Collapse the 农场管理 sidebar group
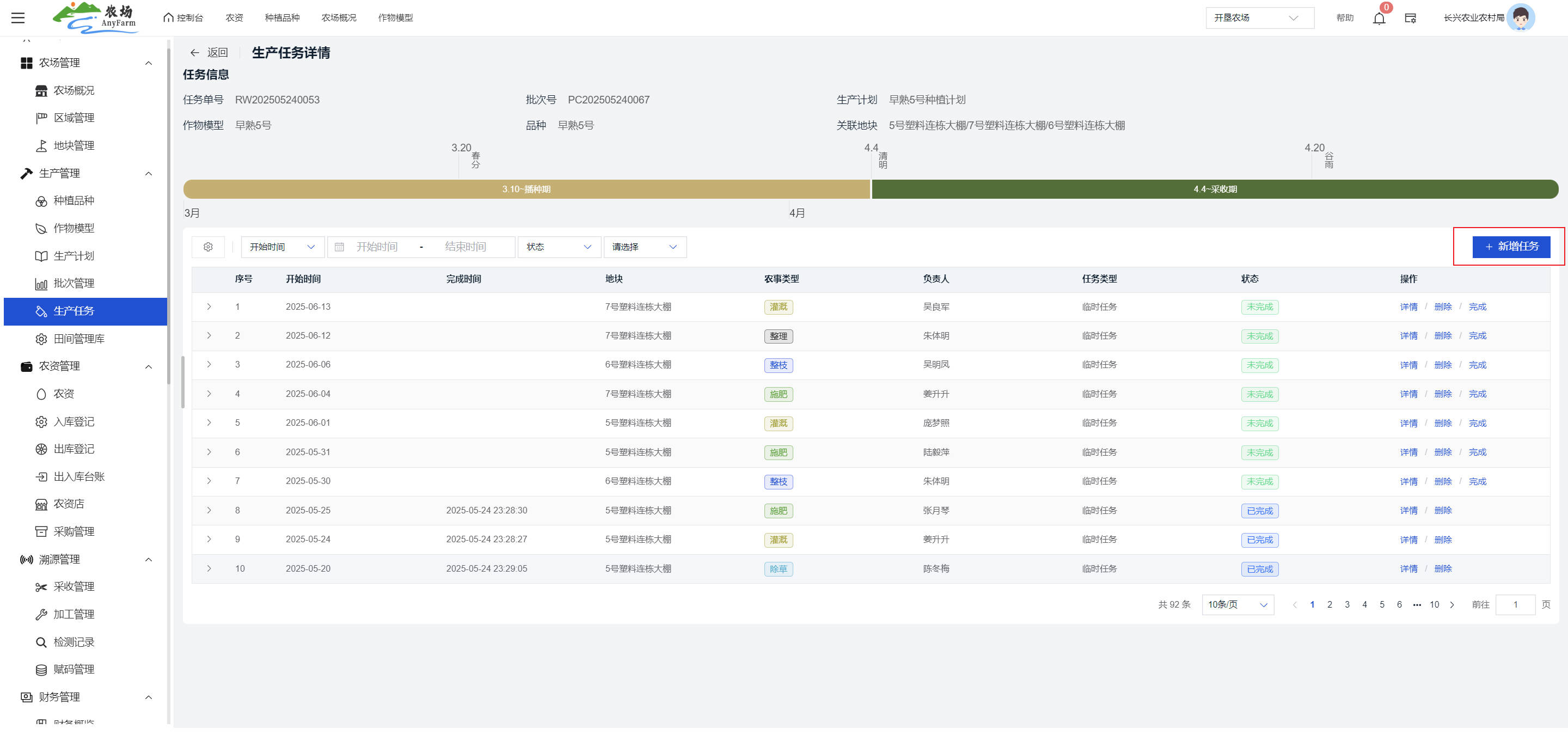Screen dimensions: 1568x735 click(149, 63)
